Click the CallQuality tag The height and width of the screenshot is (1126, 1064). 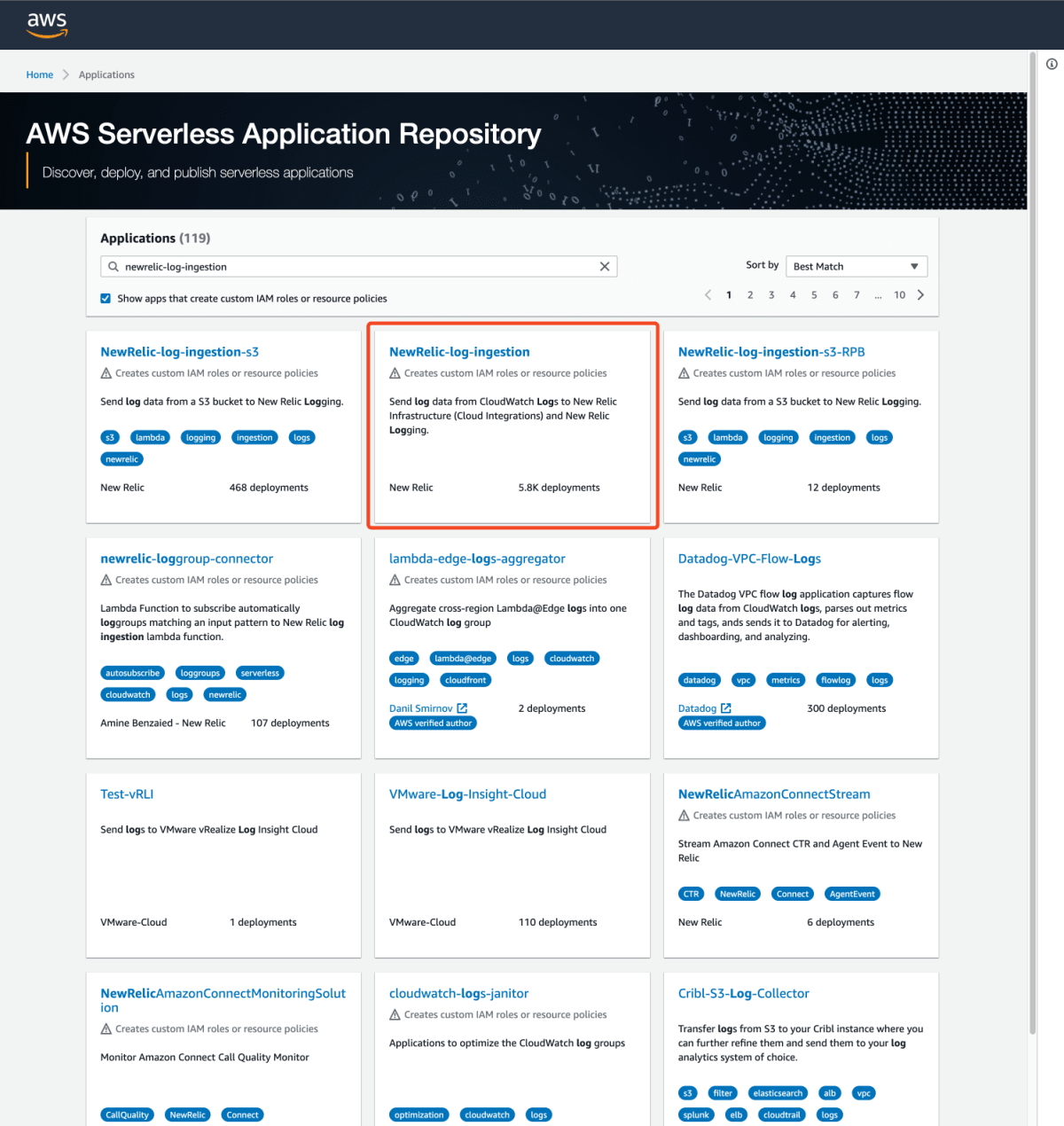point(128,1114)
